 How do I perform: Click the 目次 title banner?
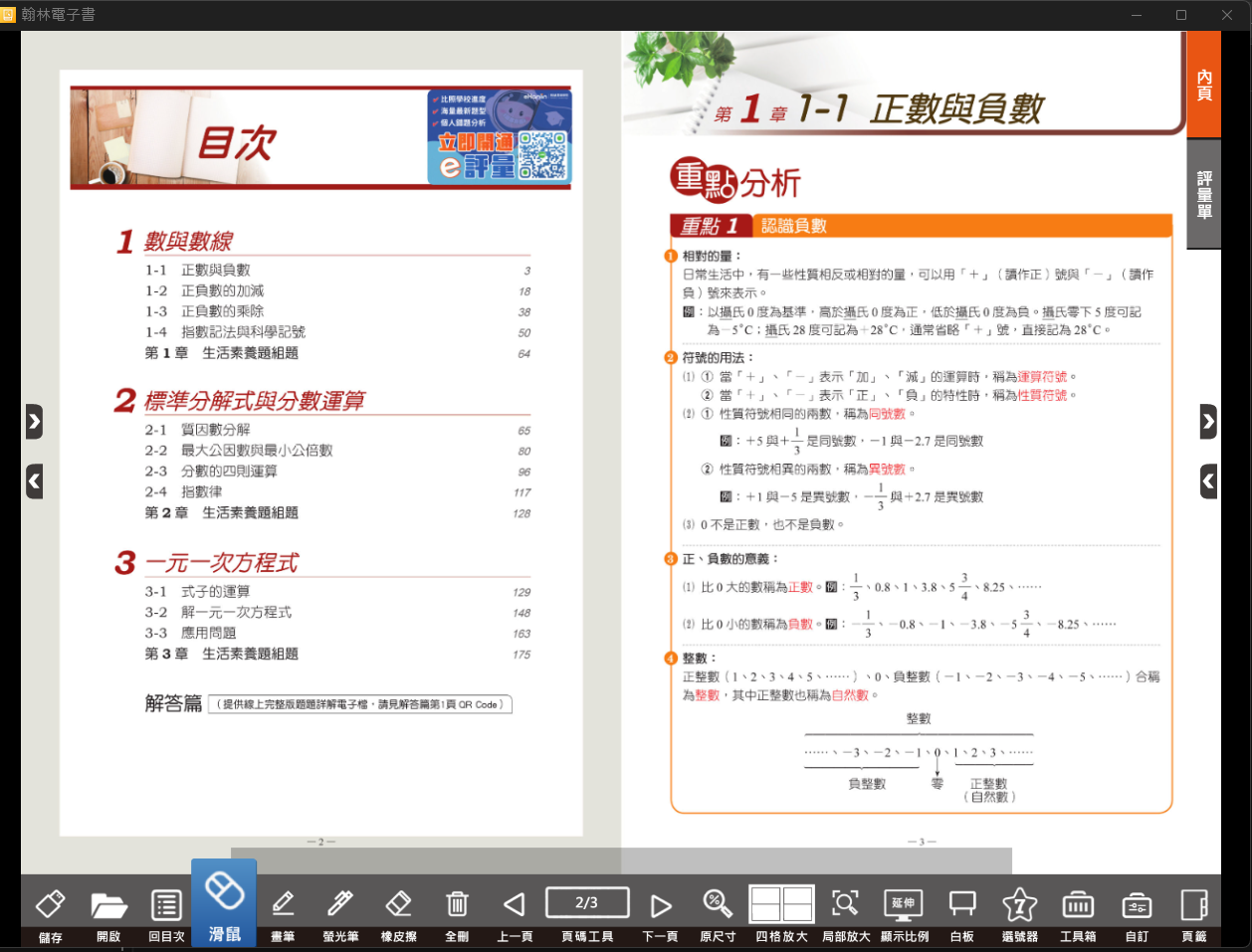tap(320, 137)
